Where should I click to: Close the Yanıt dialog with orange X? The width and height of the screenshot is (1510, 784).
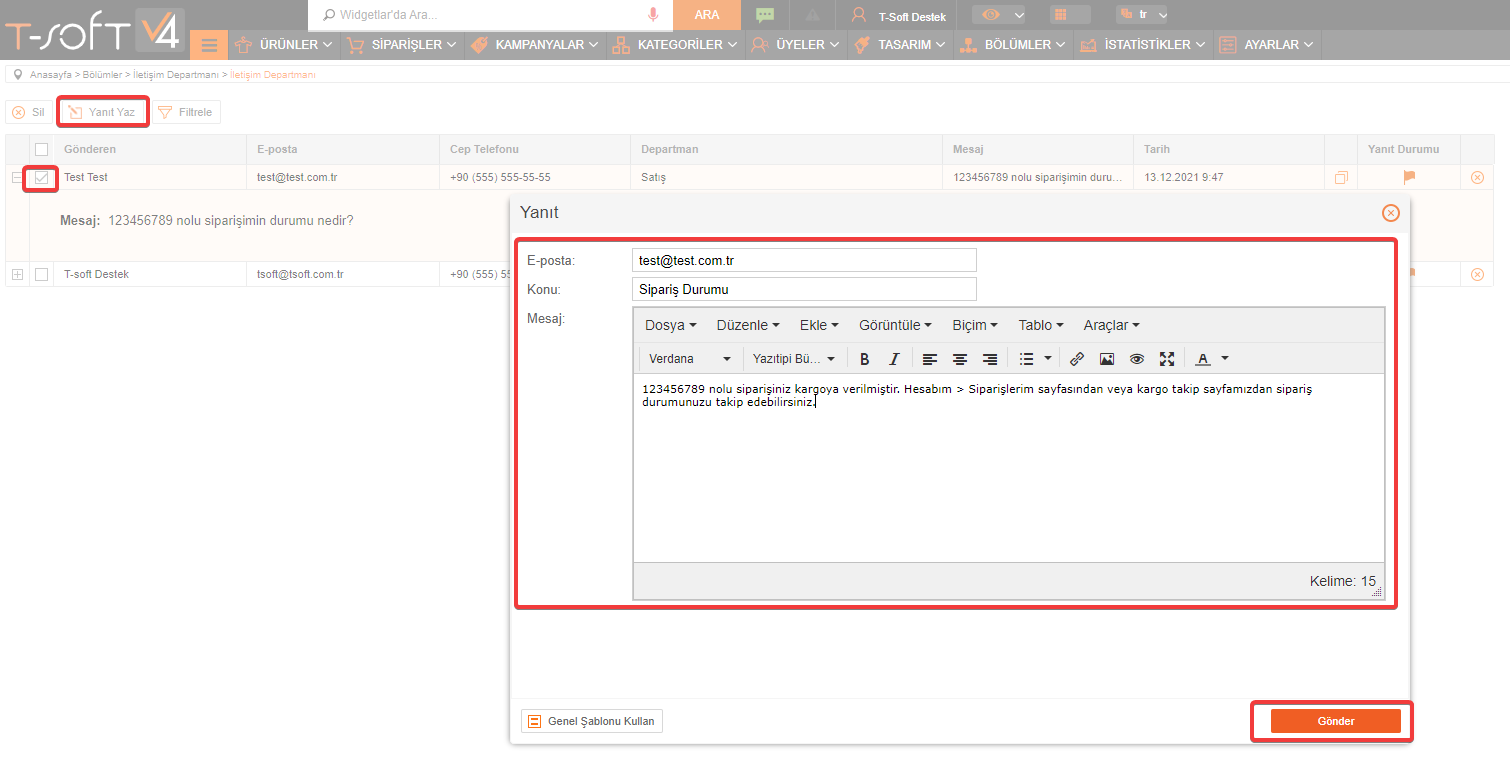[1390, 213]
